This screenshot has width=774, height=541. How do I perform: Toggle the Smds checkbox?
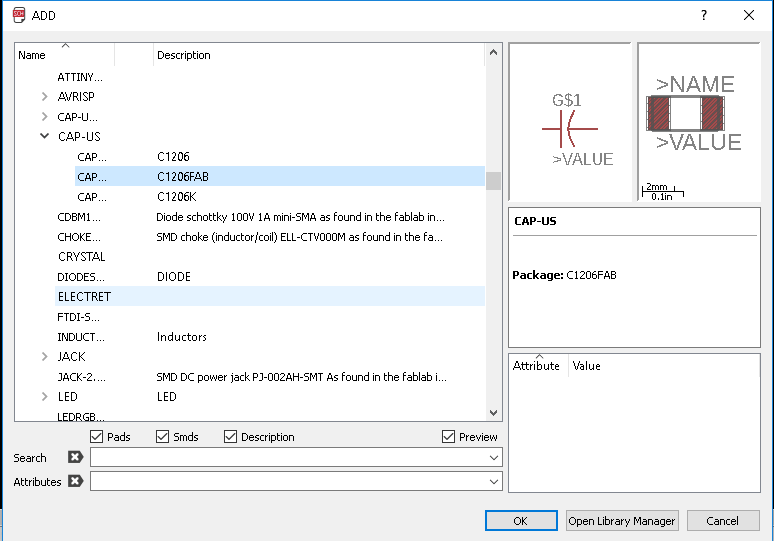[x=162, y=436]
